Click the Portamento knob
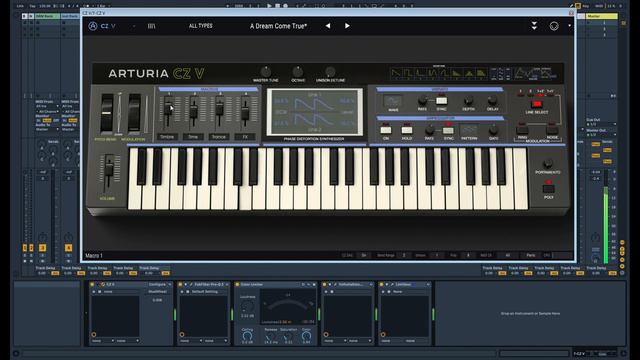 [548, 163]
